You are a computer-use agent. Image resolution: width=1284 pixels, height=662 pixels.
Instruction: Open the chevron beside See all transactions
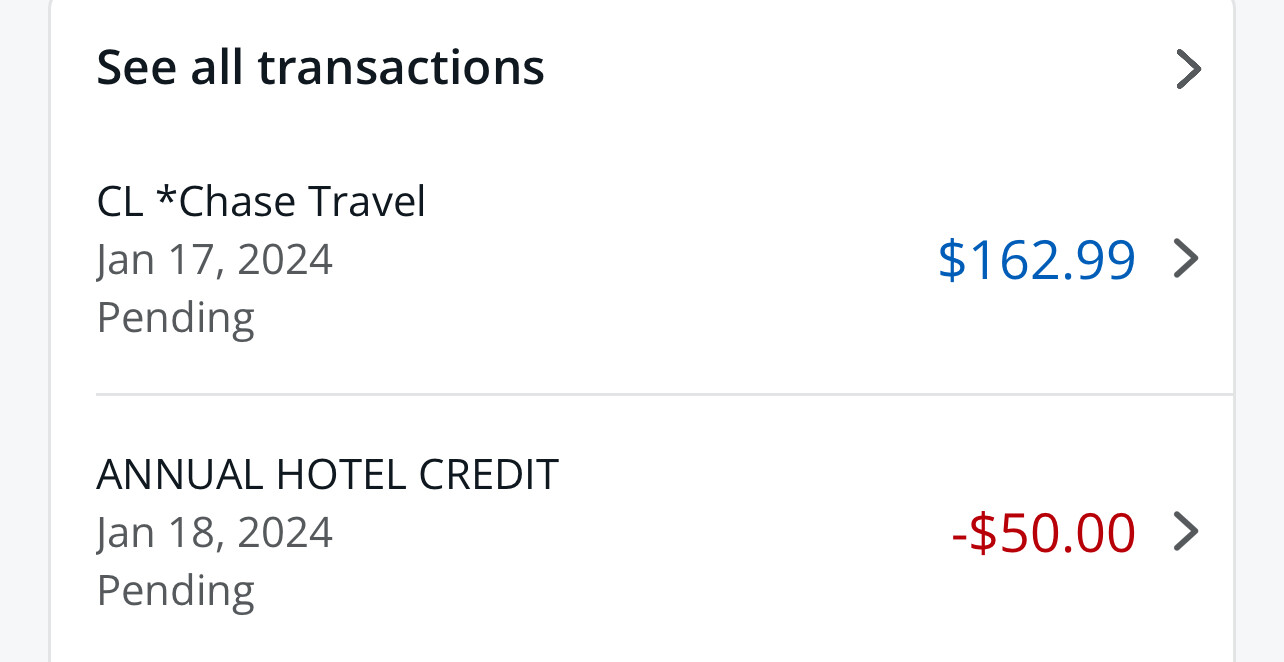1187,69
